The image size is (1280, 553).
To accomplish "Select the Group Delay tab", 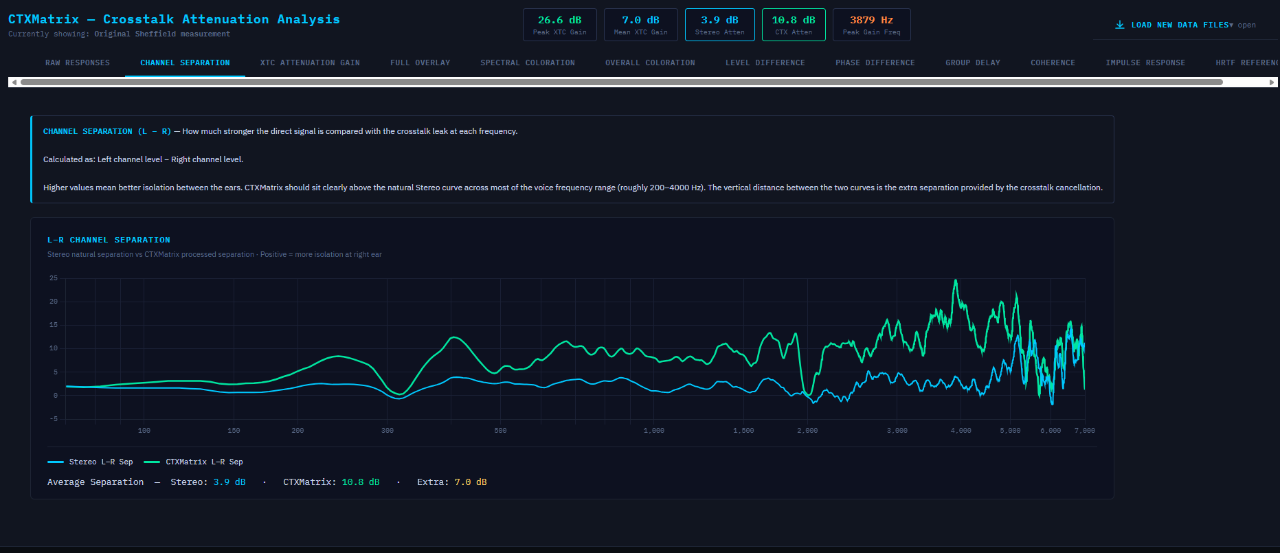I will pyautogui.click(x=973, y=63).
